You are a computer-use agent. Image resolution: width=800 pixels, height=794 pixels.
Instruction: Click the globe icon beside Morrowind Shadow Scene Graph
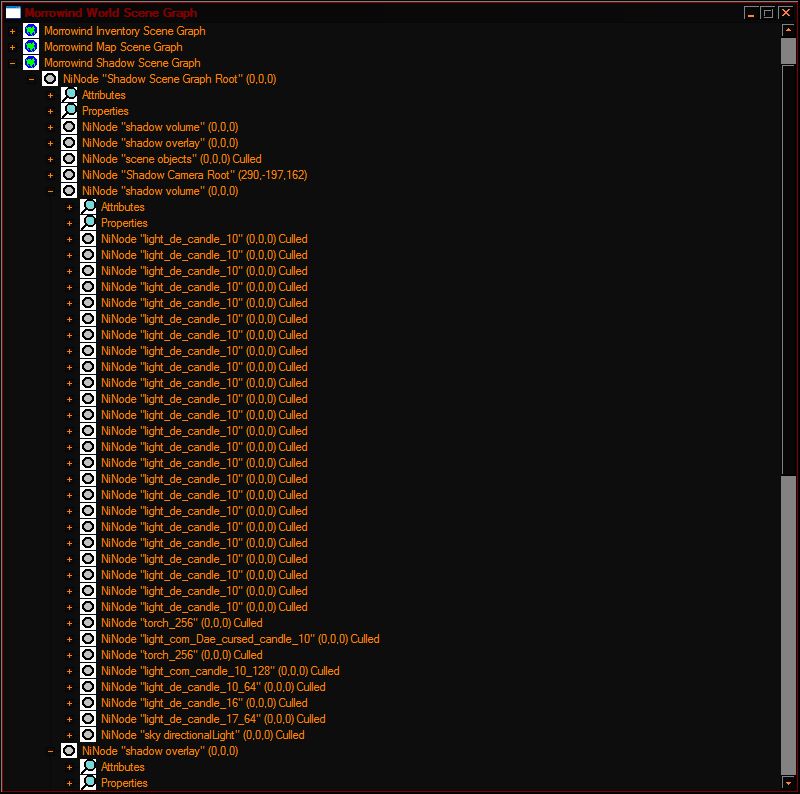[31, 63]
